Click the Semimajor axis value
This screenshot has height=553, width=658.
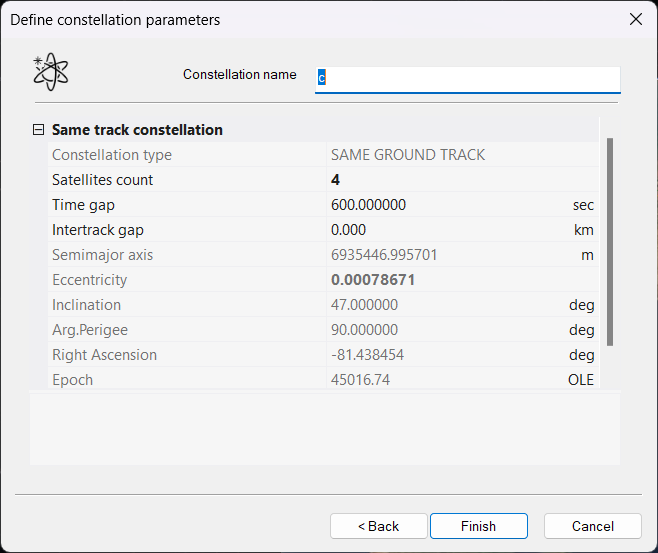(440, 255)
